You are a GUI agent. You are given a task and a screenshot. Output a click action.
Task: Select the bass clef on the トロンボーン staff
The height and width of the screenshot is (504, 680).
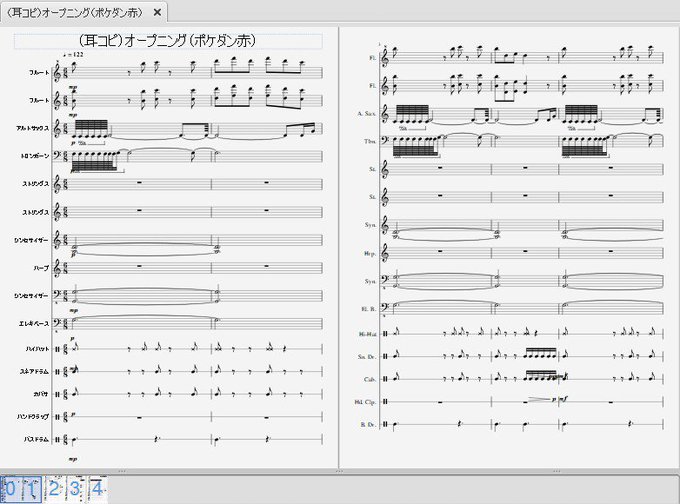57,155
